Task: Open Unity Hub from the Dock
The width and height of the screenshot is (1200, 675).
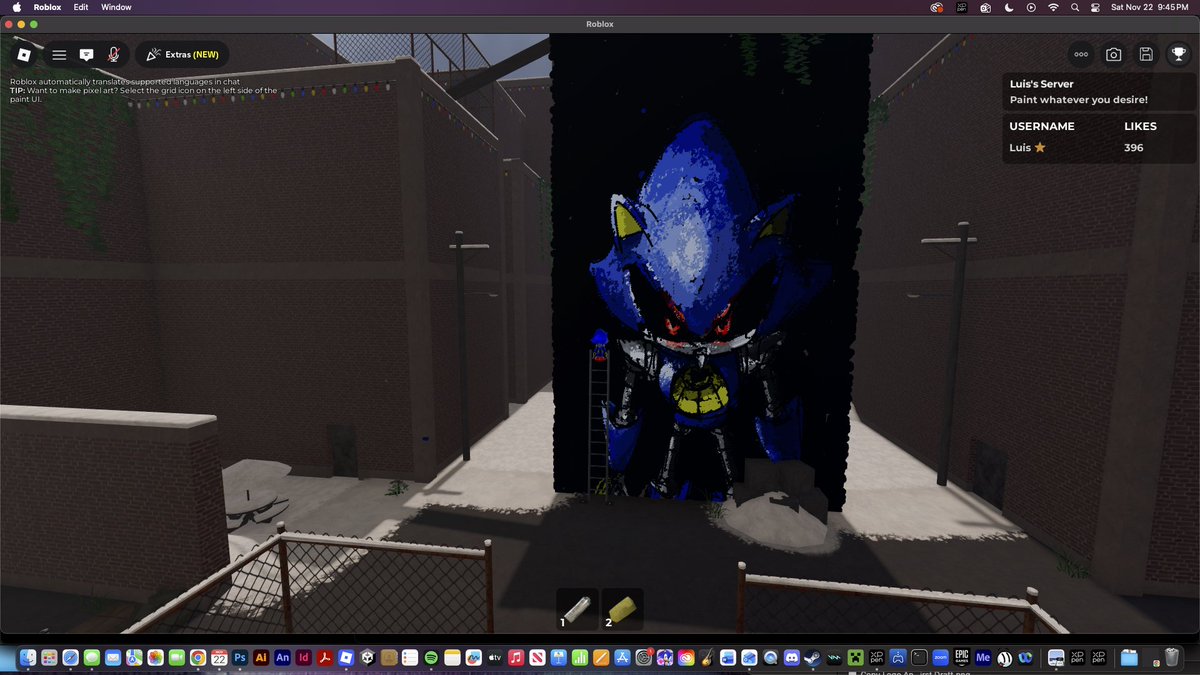Action: (368, 658)
